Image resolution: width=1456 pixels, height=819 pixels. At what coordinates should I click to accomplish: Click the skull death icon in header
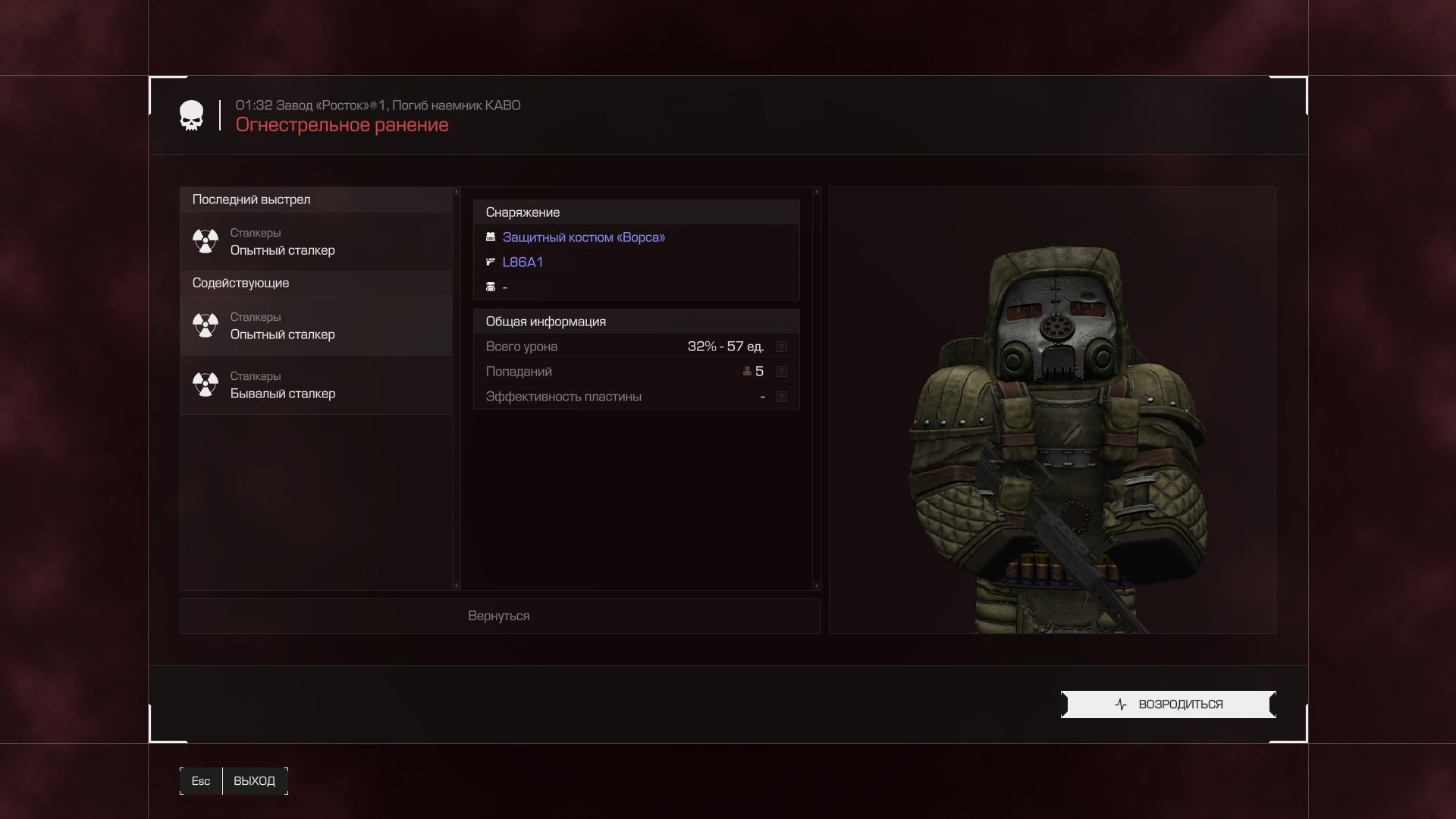tap(191, 115)
